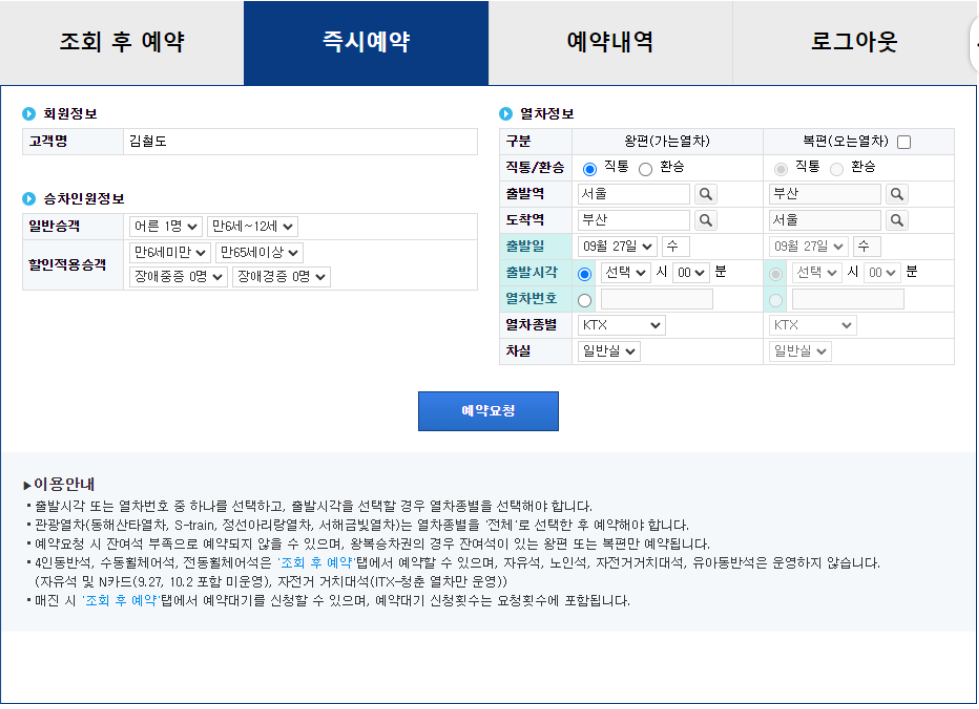Click the 이용안내 heading text
979x709 pixels.
[64, 484]
